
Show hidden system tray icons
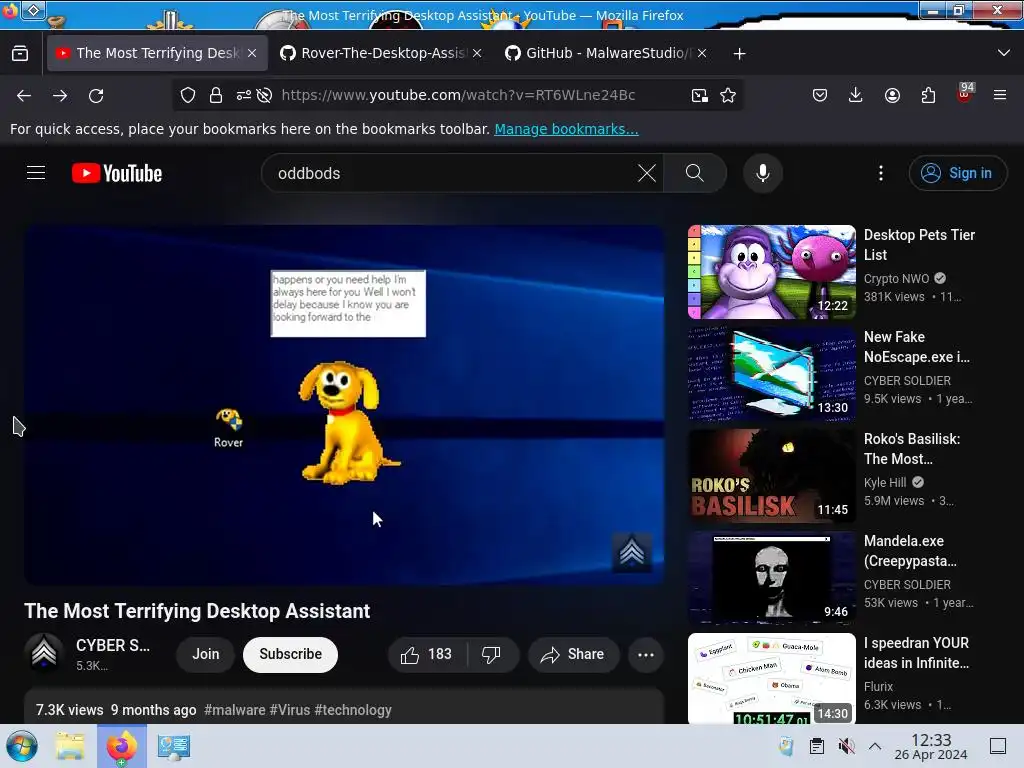(875, 746)
